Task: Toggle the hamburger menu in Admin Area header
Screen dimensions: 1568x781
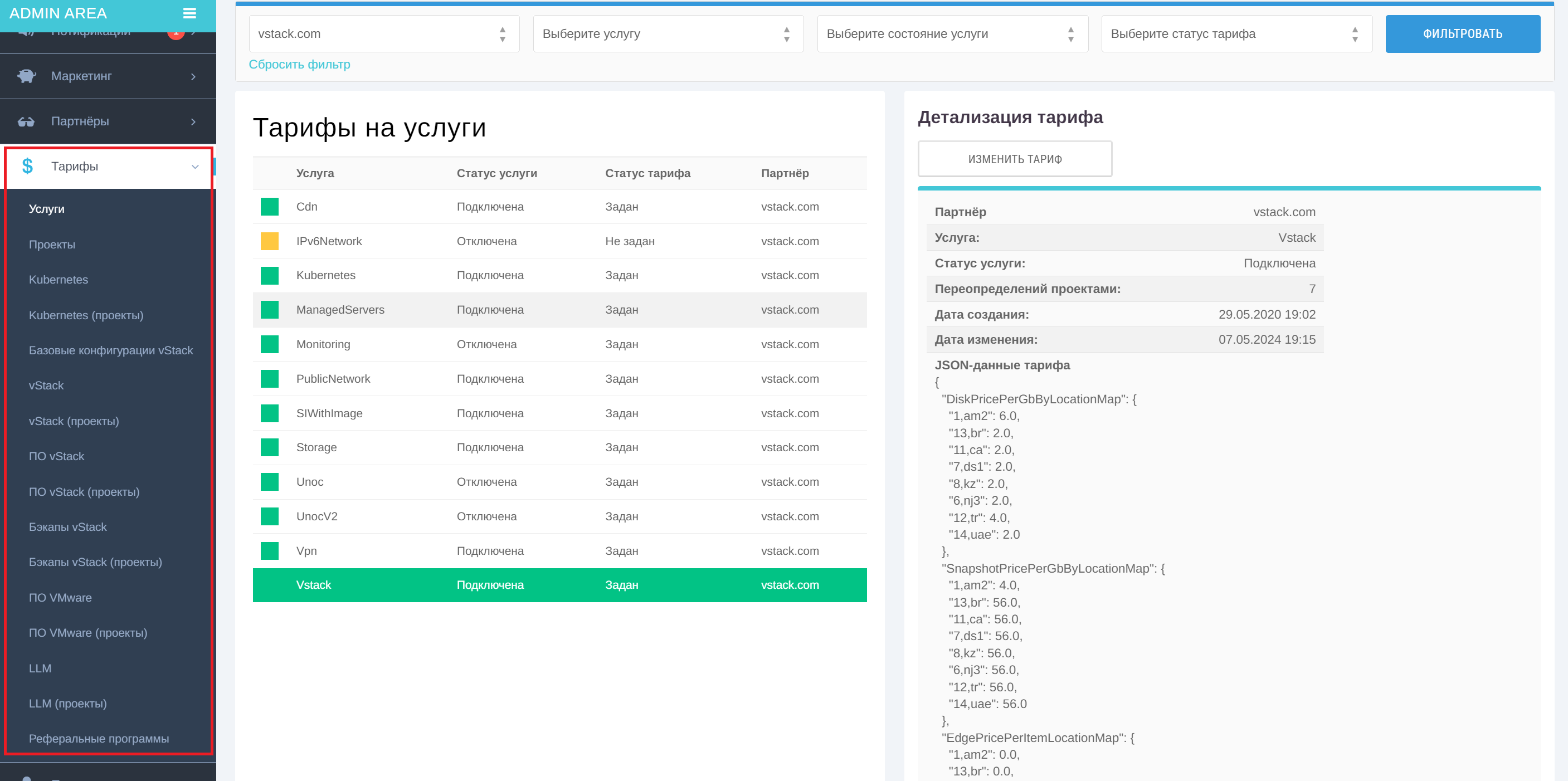Action: coord(189,13)
